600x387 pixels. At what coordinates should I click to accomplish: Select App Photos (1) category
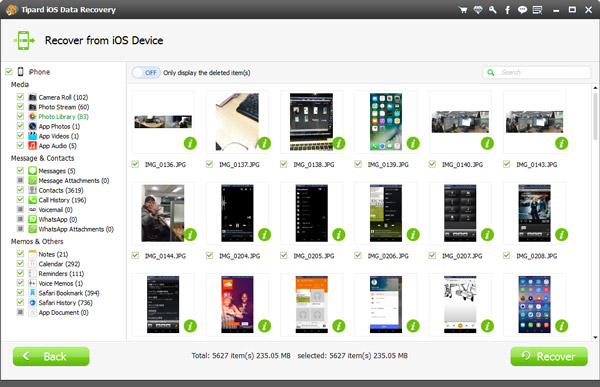(59, 127)
